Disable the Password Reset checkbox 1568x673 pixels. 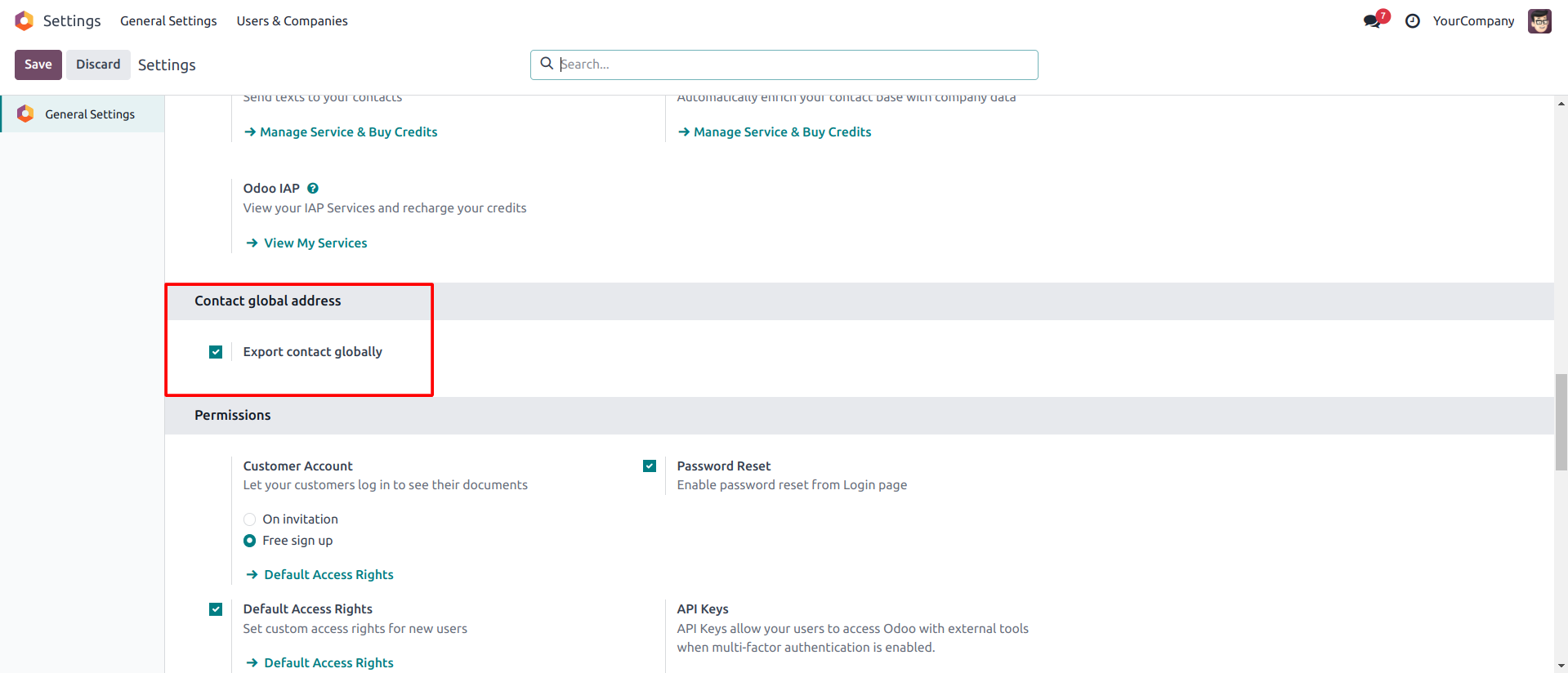coord(650,466)
